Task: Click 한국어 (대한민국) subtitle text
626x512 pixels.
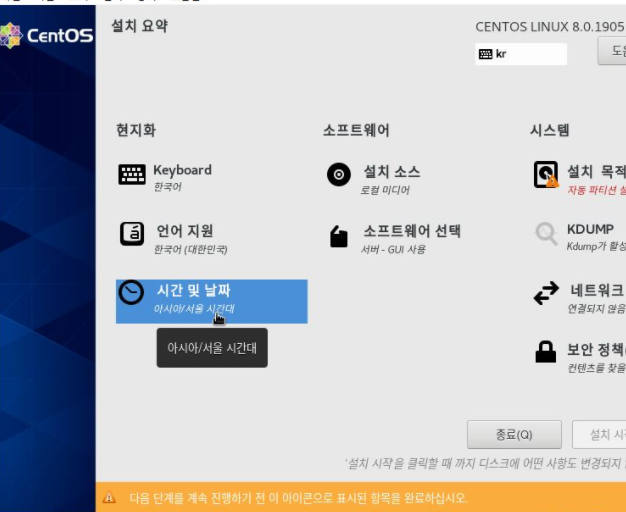Action: click(191, 250)
